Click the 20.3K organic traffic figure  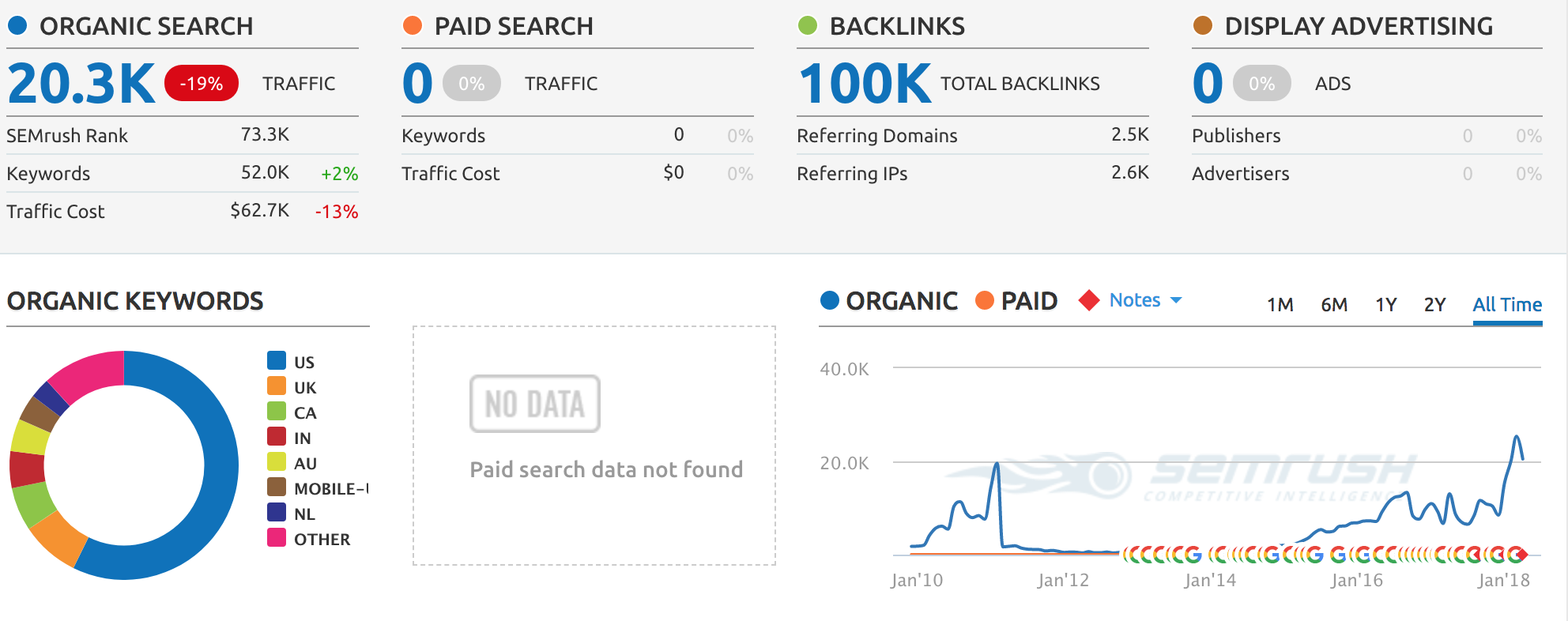point(81,83)
